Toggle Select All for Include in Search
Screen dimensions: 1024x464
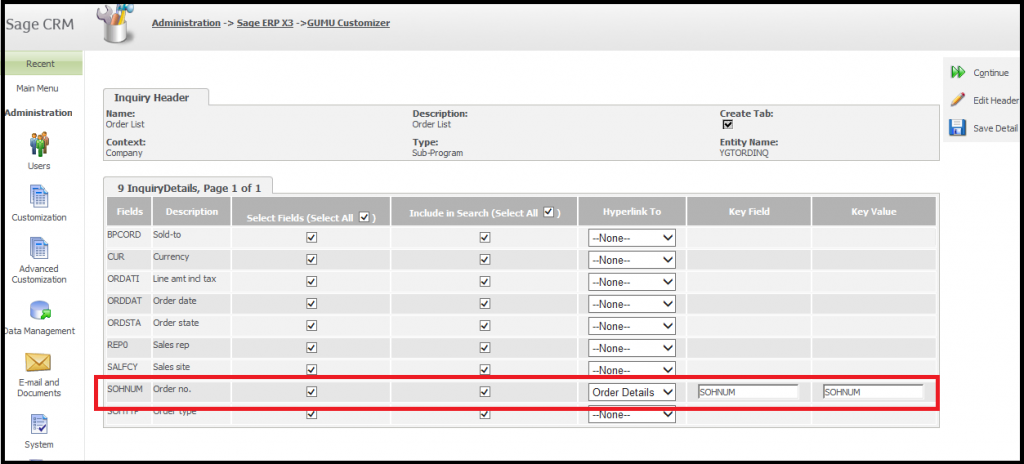[549, 212]
